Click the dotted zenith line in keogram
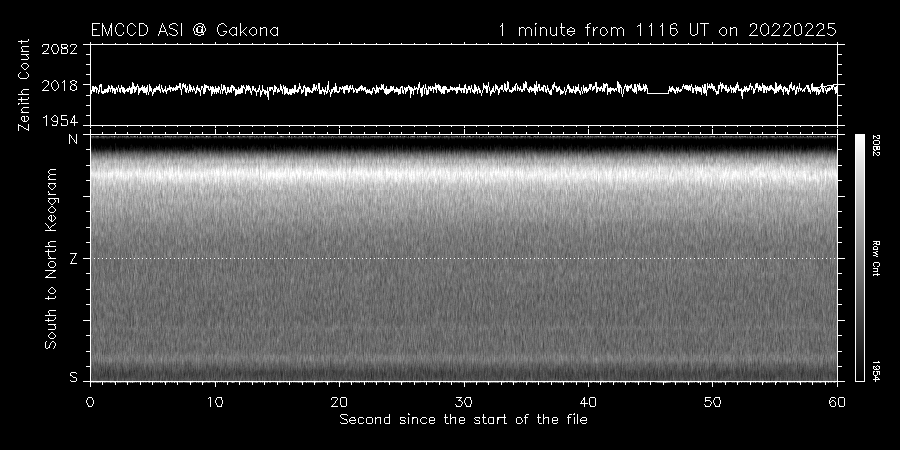This screenshot has width=900, height=450. coord(463,258)
